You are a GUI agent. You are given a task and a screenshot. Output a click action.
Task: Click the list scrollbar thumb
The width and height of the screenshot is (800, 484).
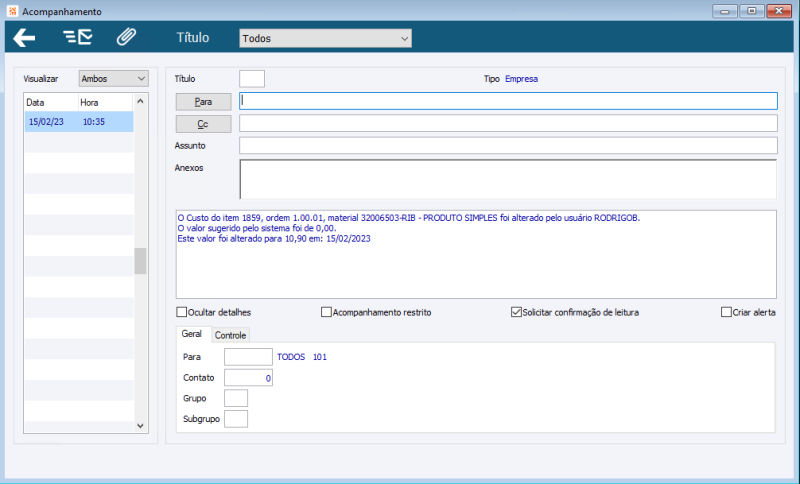[140, 261]
